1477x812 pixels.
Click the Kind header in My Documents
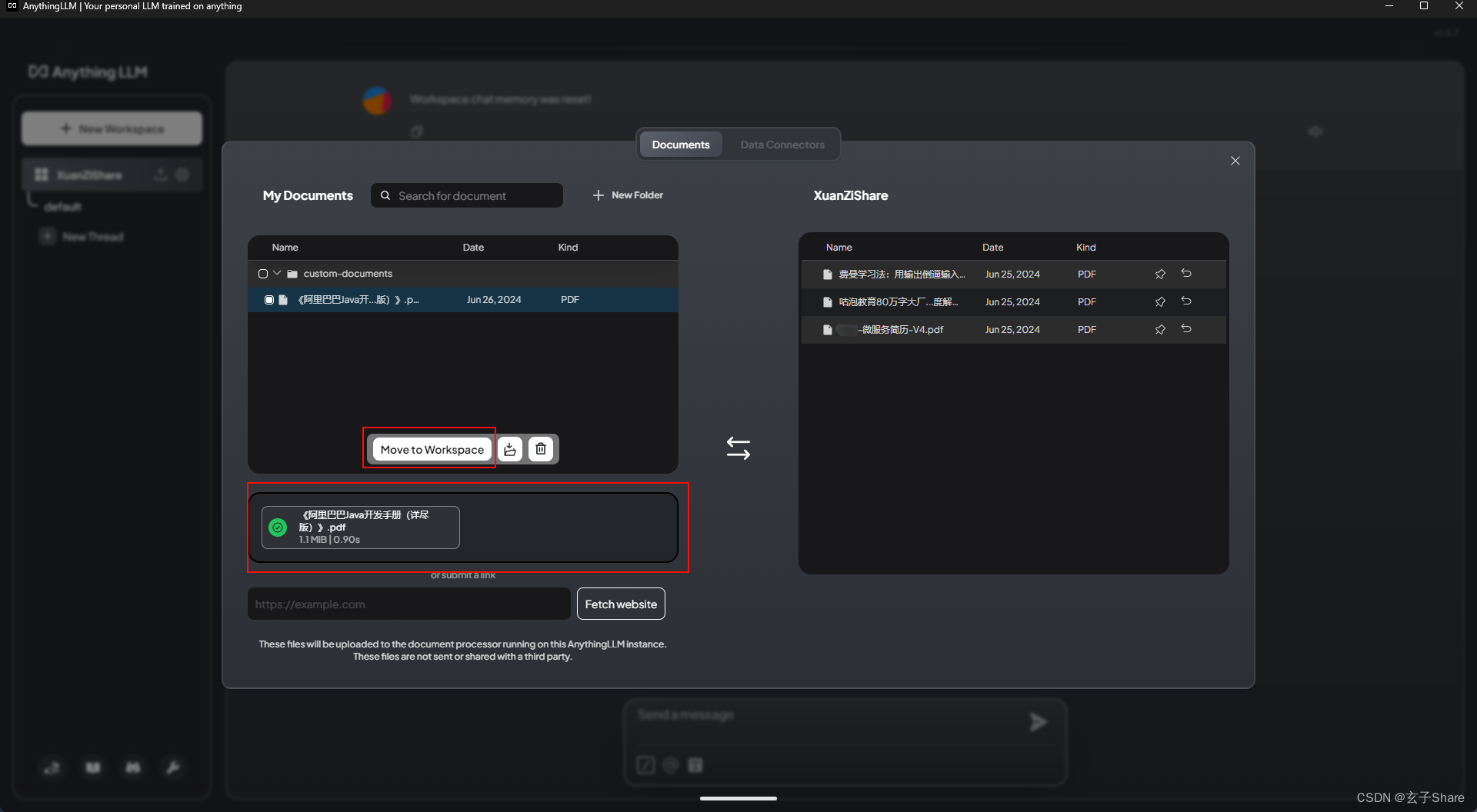pos(568,248)
